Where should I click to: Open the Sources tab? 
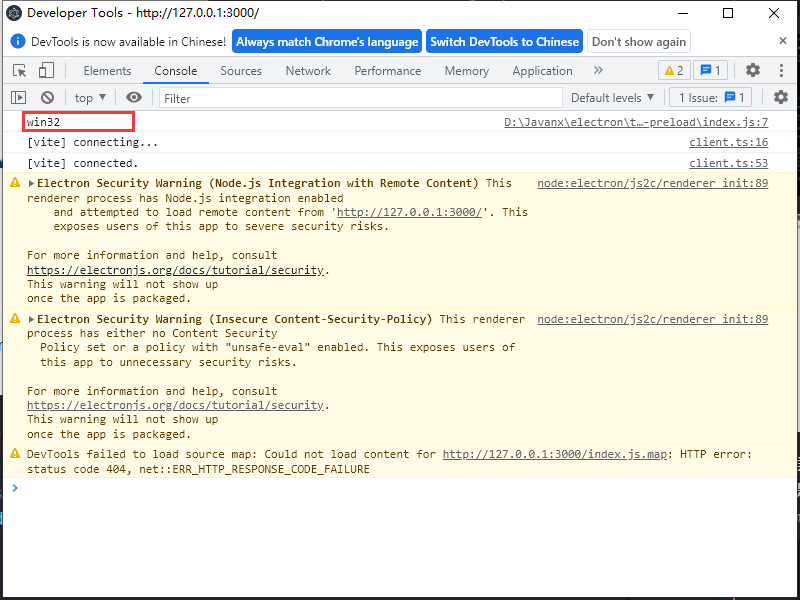(241, 71)
